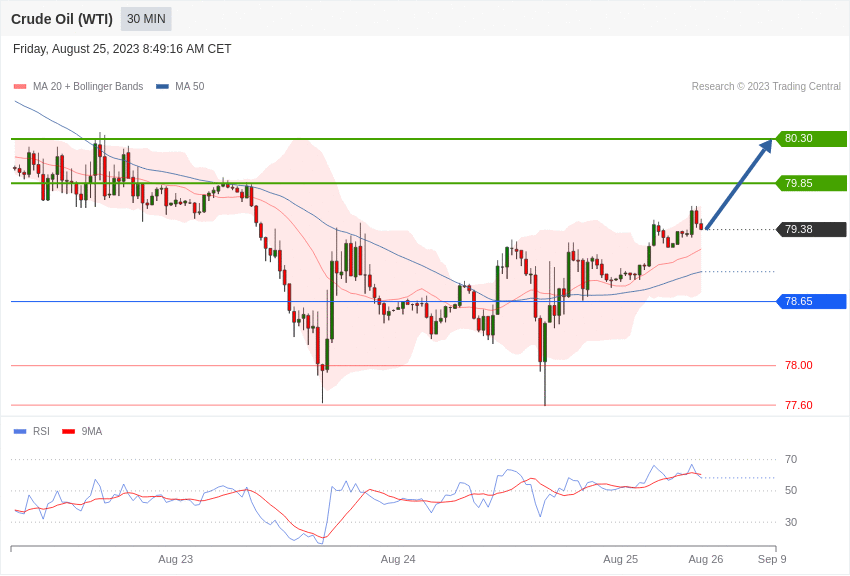
Task: Click the 80.30 green resistance label
Action: tap(812, 139)
